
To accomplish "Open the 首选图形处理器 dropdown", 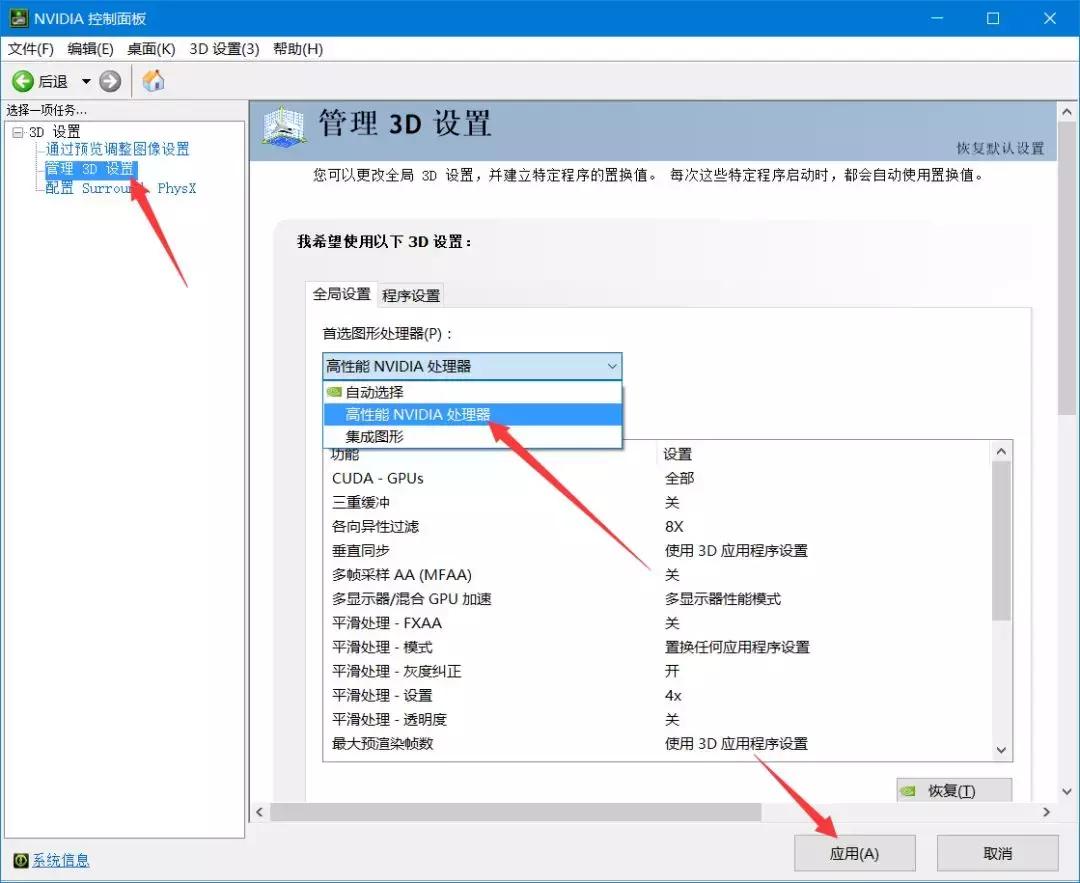I will [612, 366].
